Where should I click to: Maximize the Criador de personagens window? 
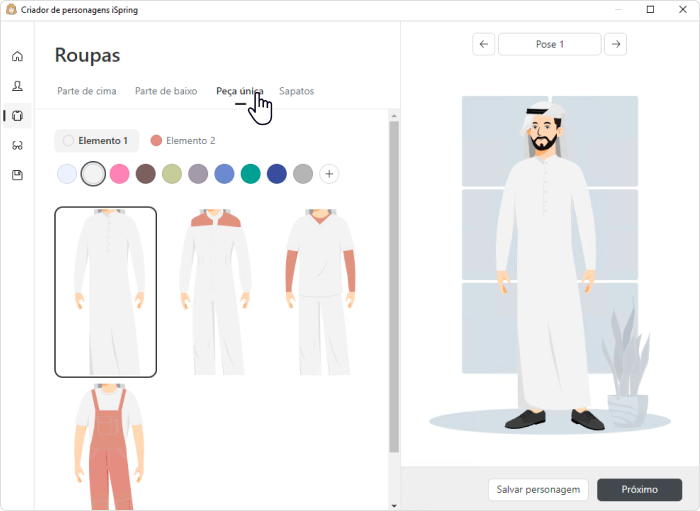click(x=650, y=9)
